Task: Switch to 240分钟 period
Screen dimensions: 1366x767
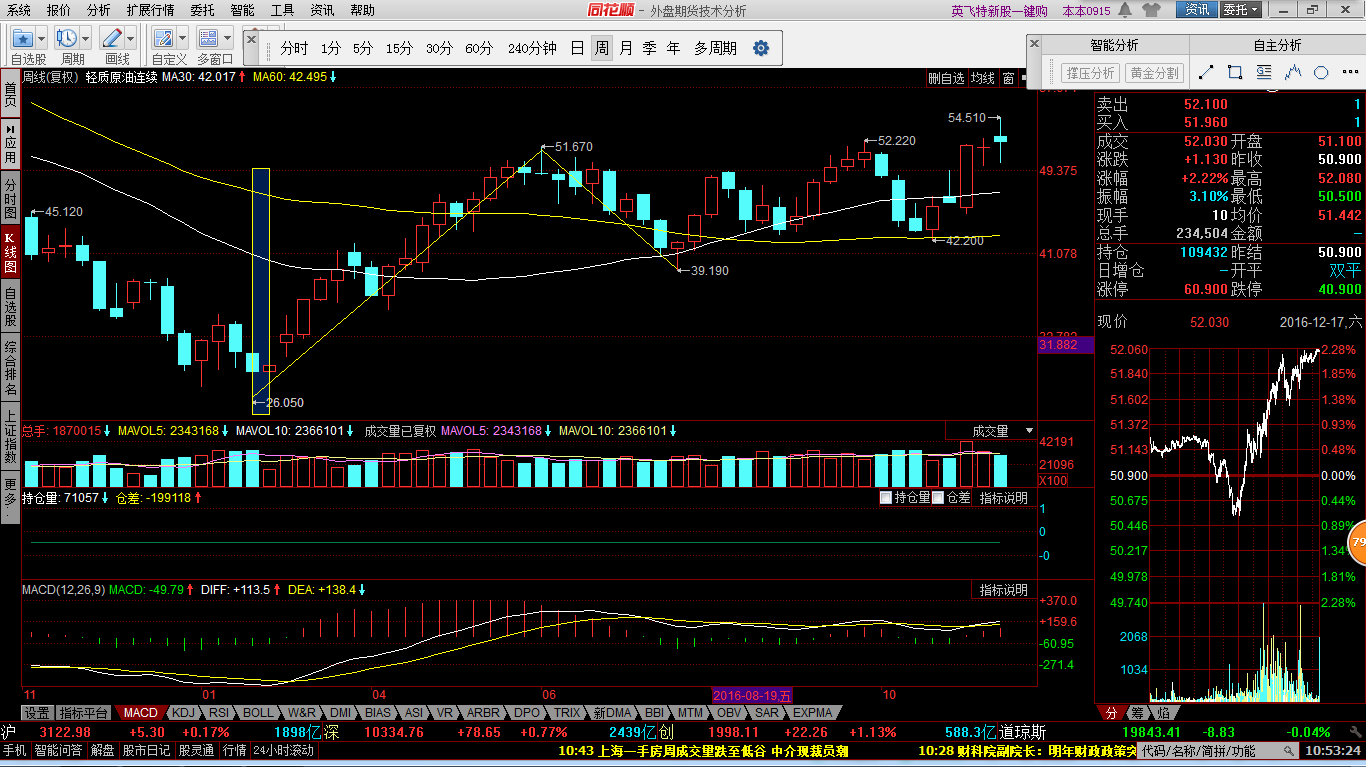Action: 532,48
